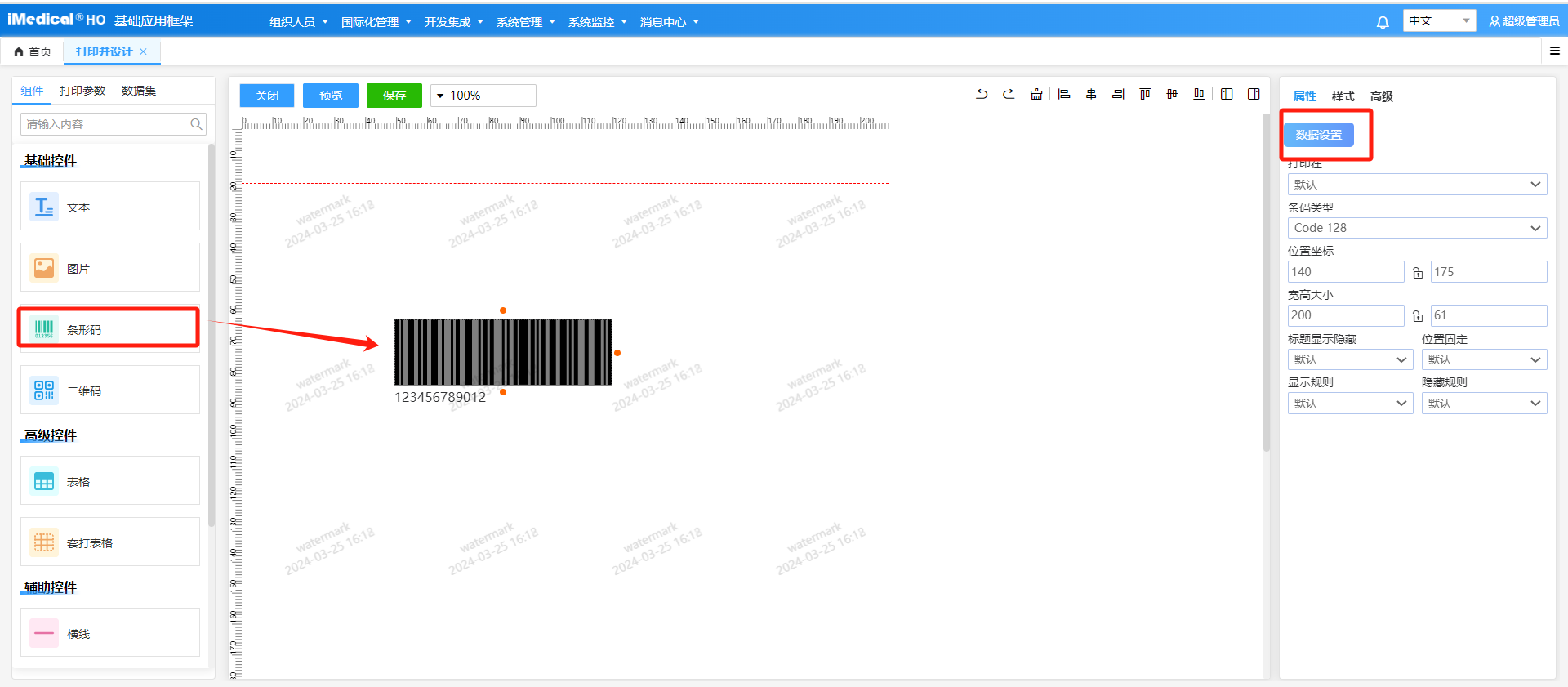The image size is (1568, 687).
Task: Open the 条码类型 Code 128 dropdown
Action: coord(1417,228)
